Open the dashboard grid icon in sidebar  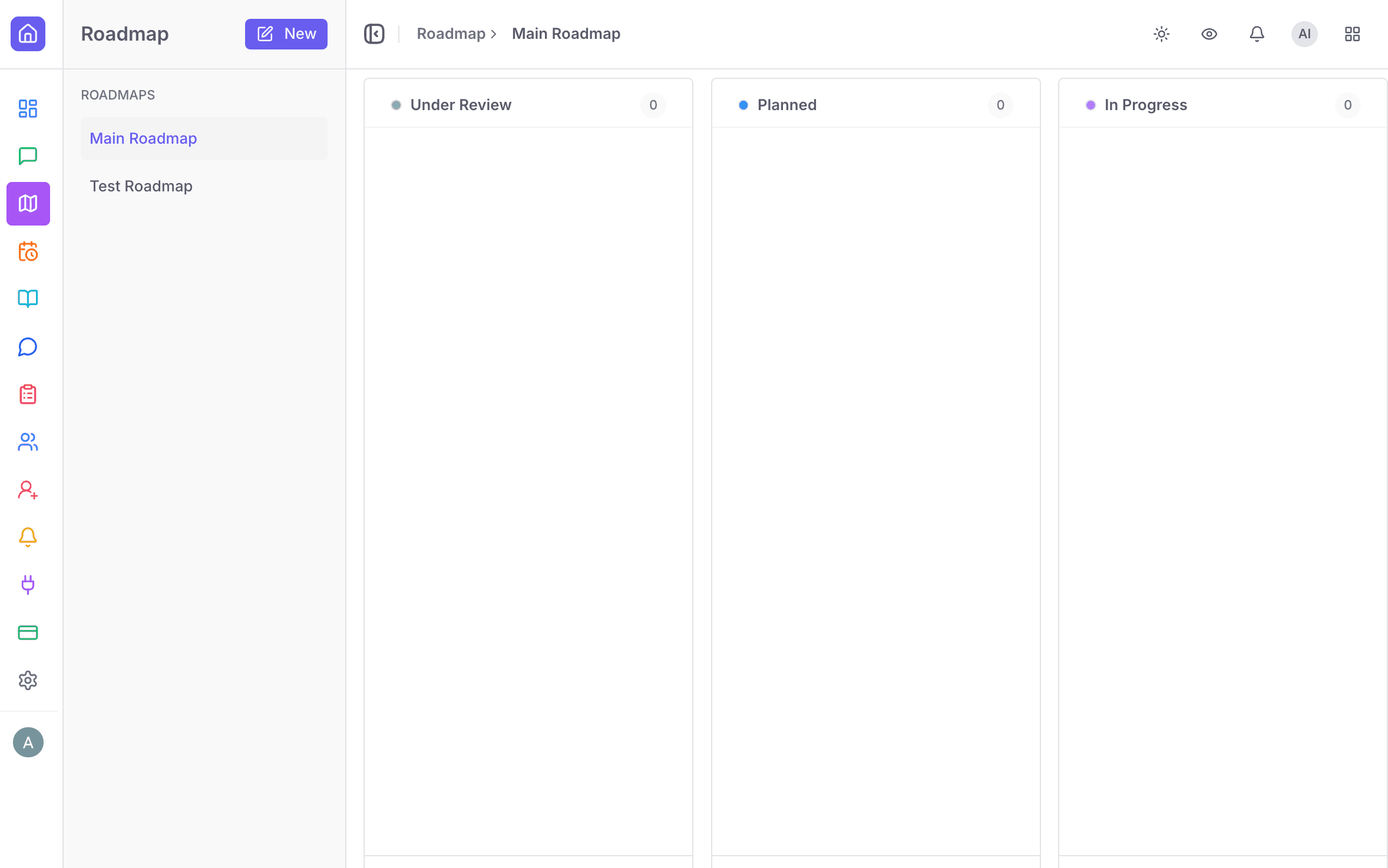(x=28, y=108)
